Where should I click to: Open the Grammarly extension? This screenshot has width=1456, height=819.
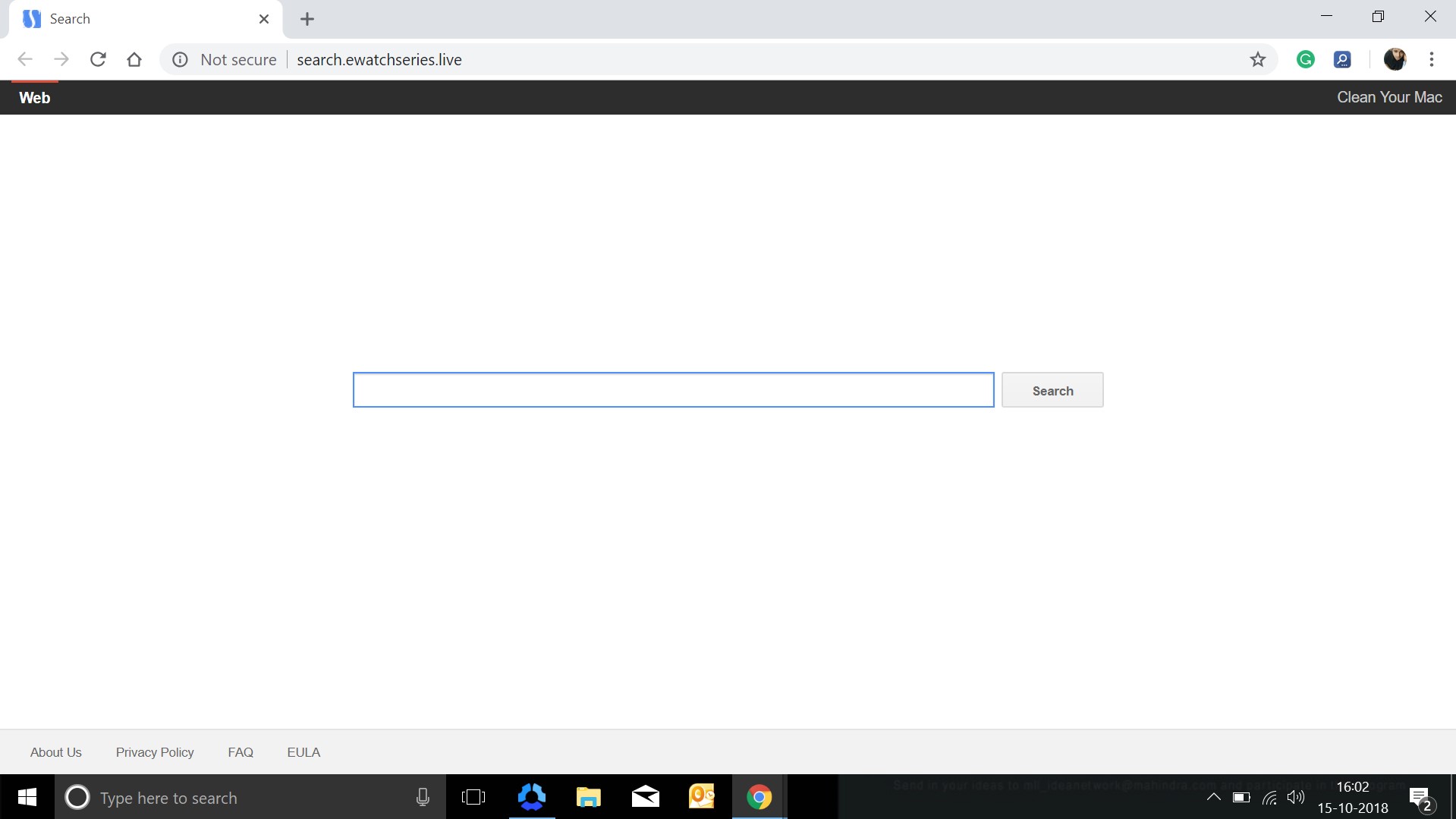point(1305,59)
